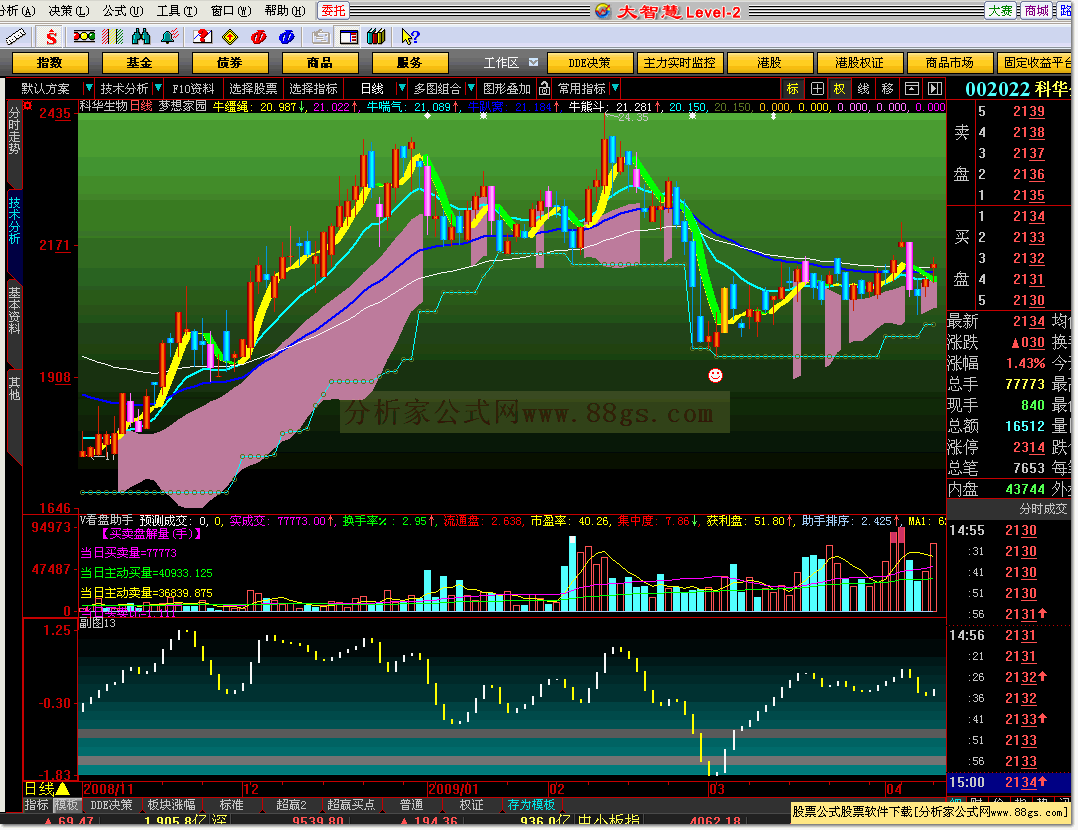Image resolution: width=1078 pixels, height=830 pixels.
Task: Click the colored stripes icon
Action: (x=112, y=36)
